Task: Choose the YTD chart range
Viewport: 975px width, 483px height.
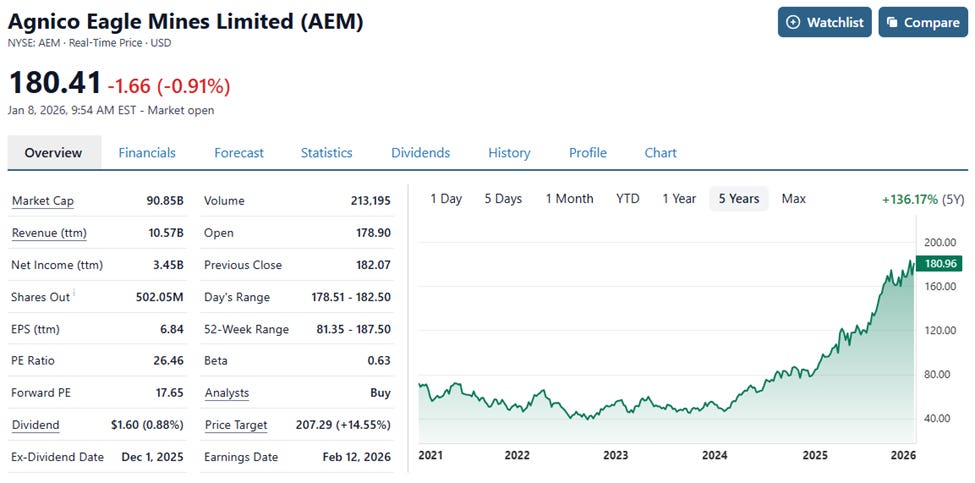Action: 627,199
